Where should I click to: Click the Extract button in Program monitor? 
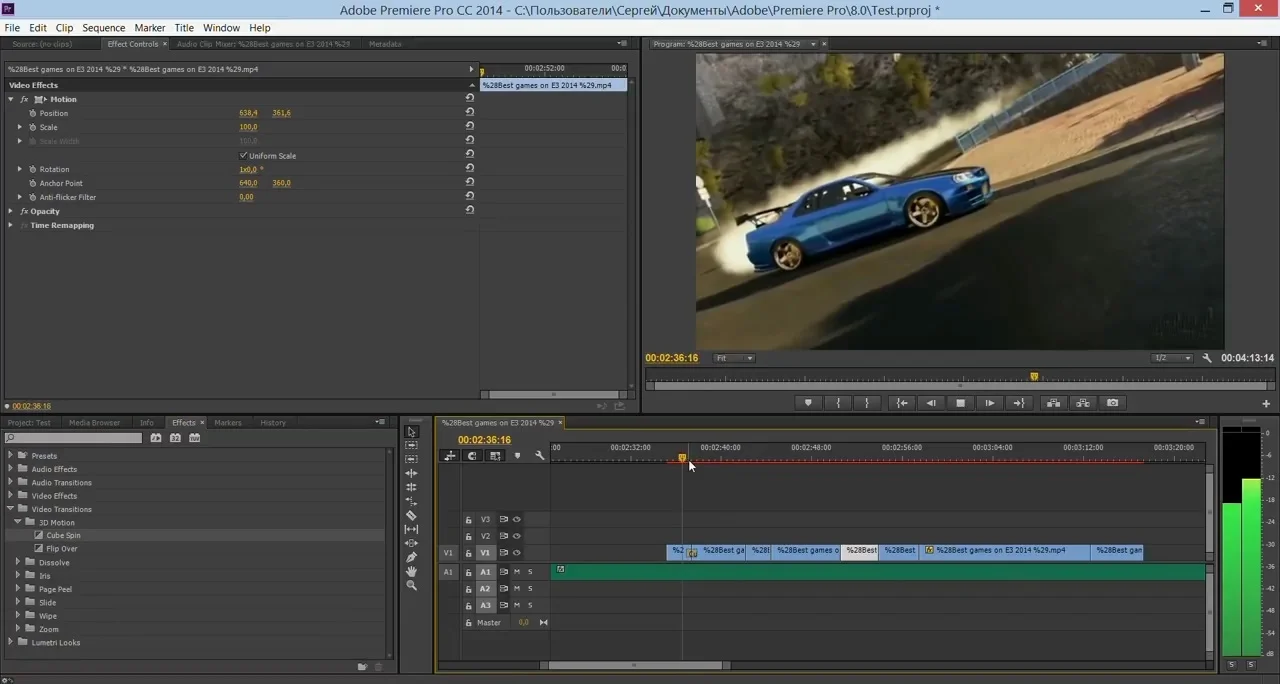coord(1083,403)
